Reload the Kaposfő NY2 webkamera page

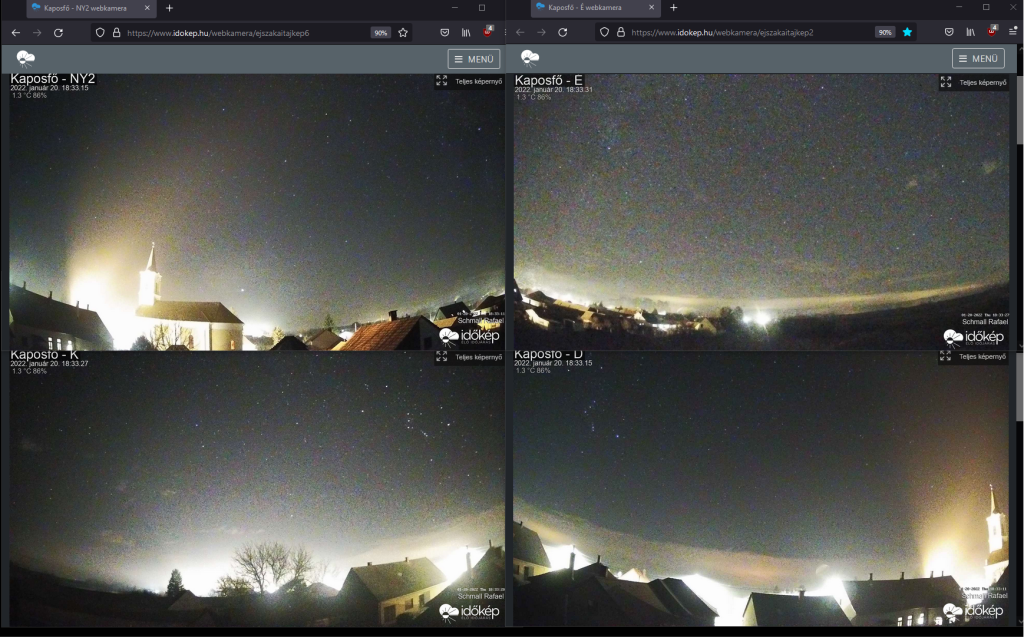(x=59, y=32)
